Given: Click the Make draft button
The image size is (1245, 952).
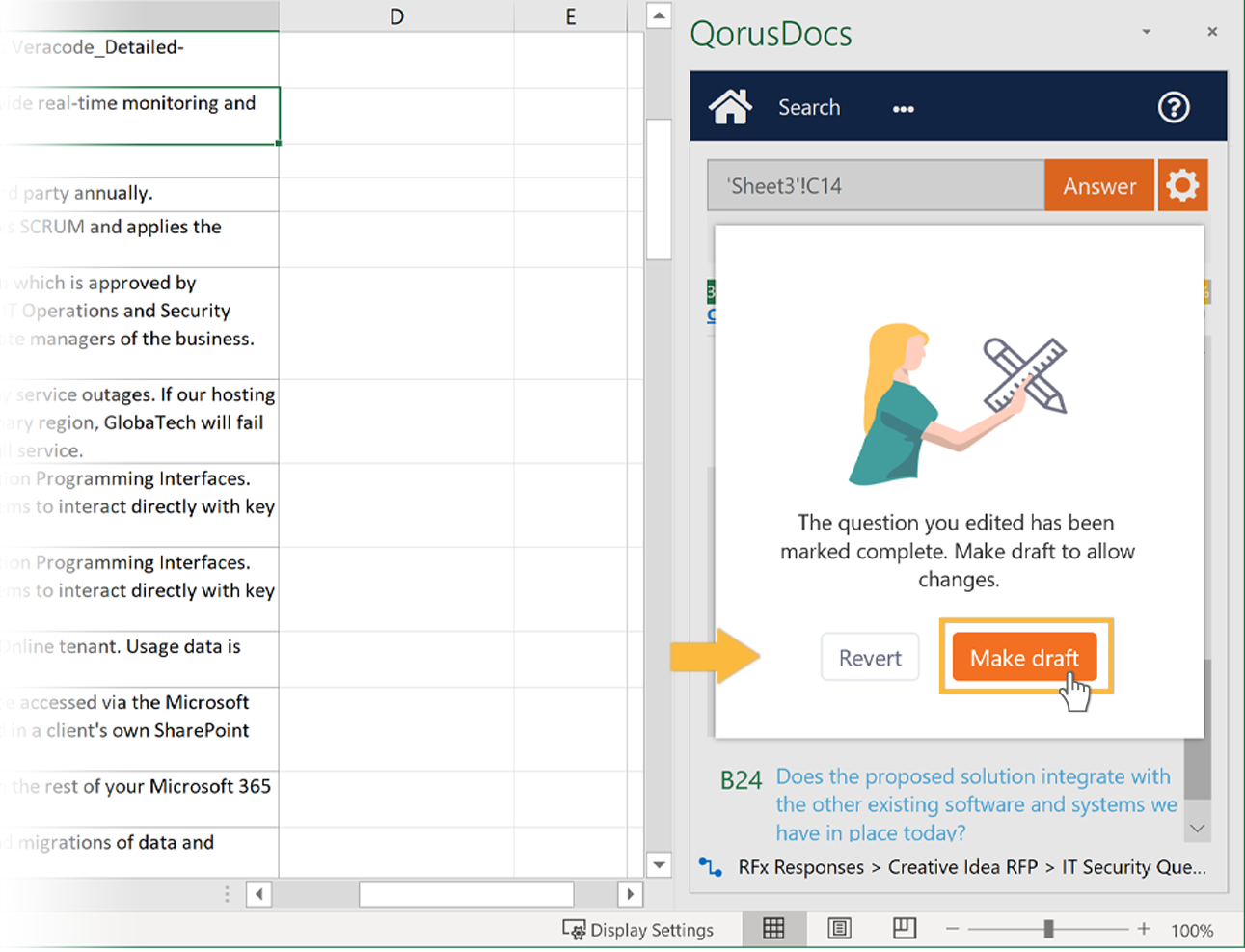Looking at the screenshot, I should click(x=1024, y=658).
